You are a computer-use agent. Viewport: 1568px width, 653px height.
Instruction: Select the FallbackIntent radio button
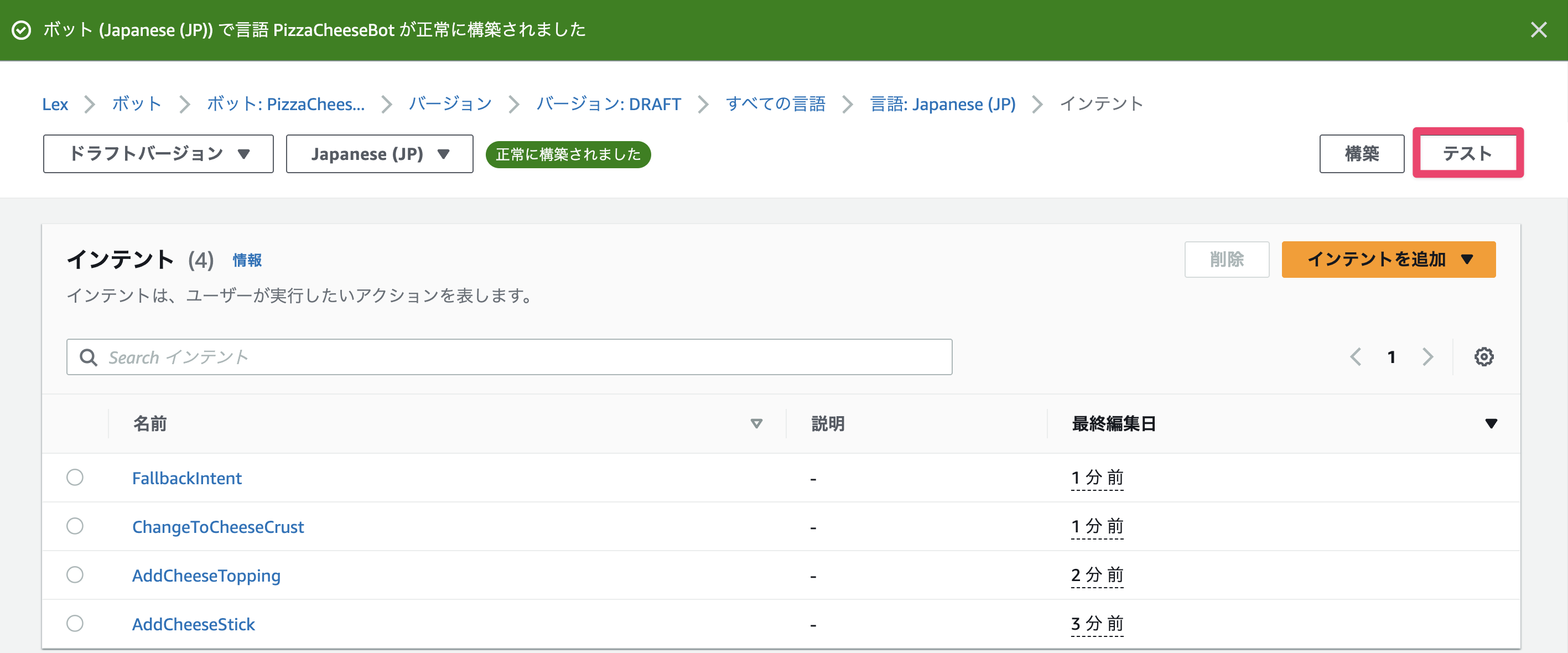[x=75, y=478]
